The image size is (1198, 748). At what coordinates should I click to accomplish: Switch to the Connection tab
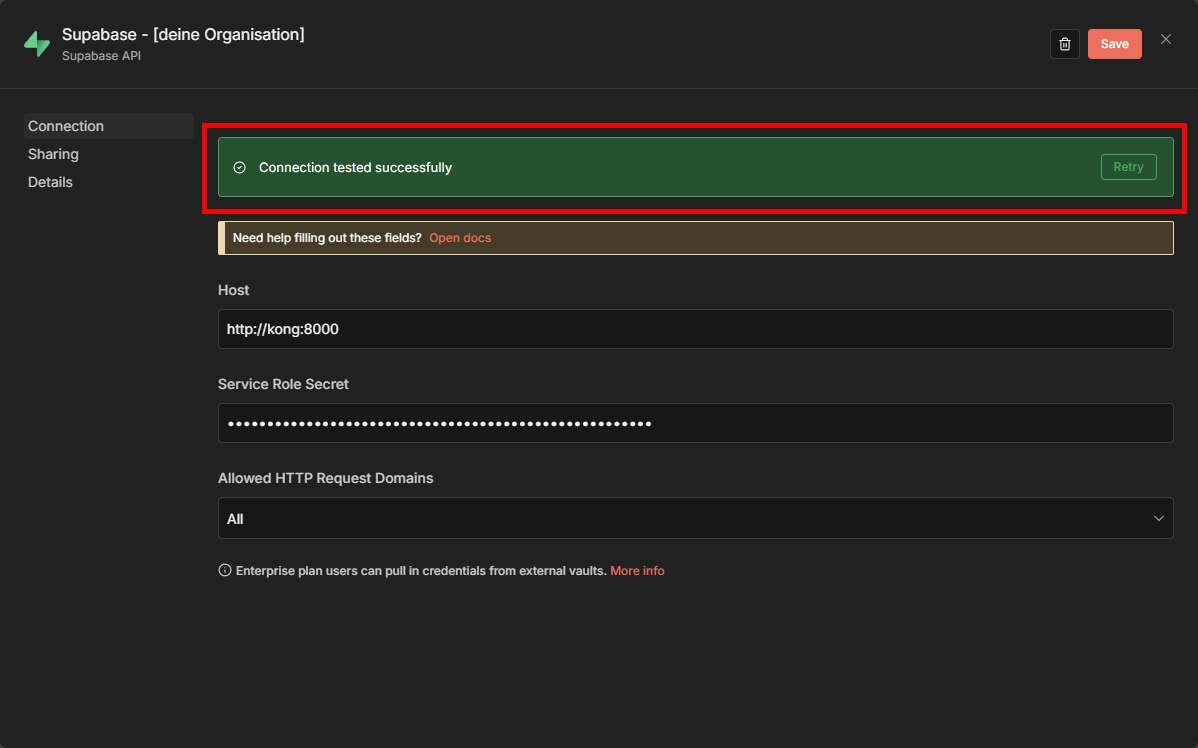[66, 126]
